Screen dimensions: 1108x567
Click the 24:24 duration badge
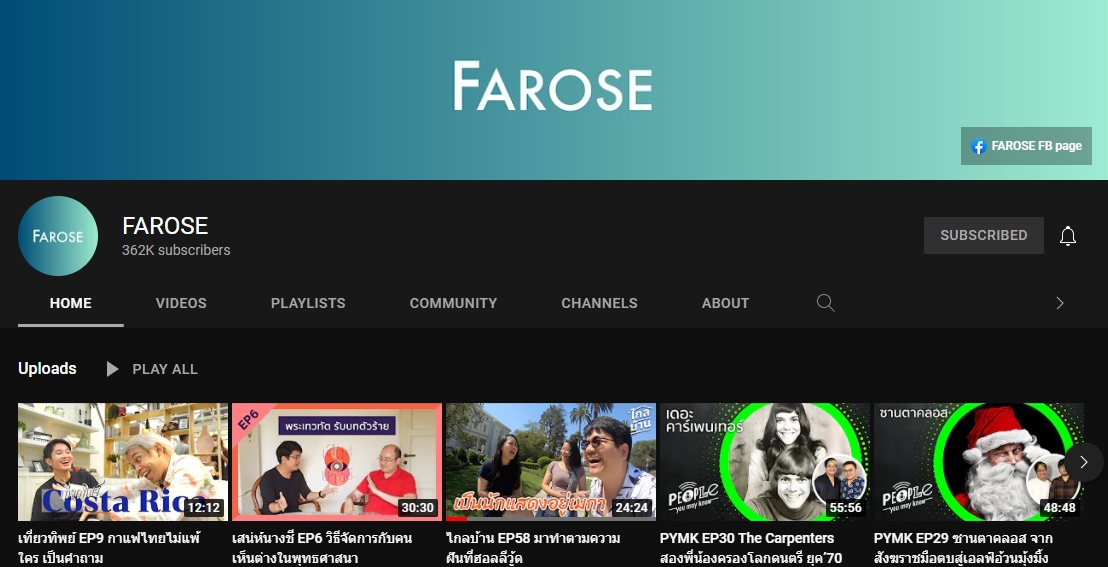[632, 508]
